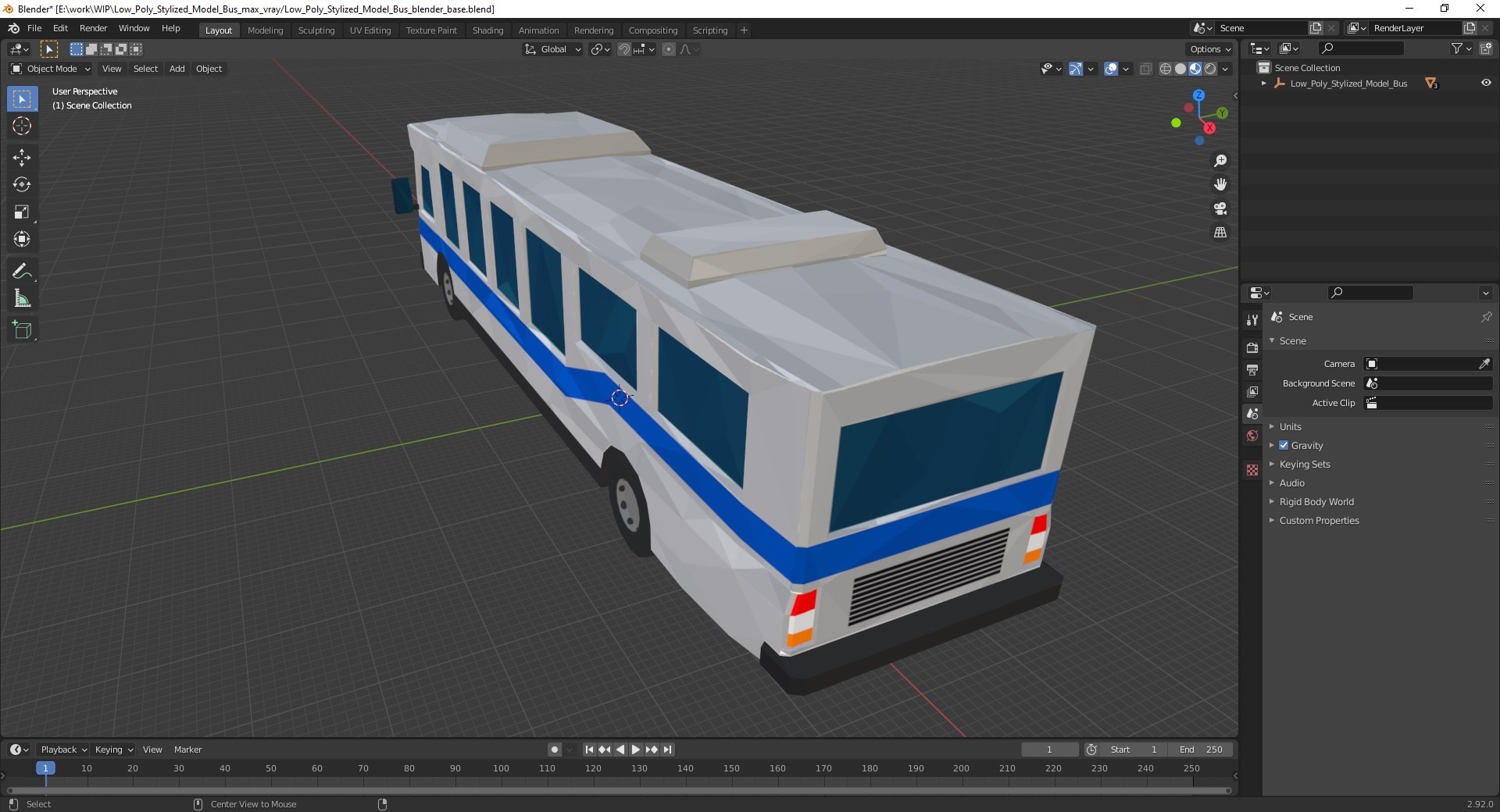
Task: Jump to the timeline end frame
Action: point(667,750)
